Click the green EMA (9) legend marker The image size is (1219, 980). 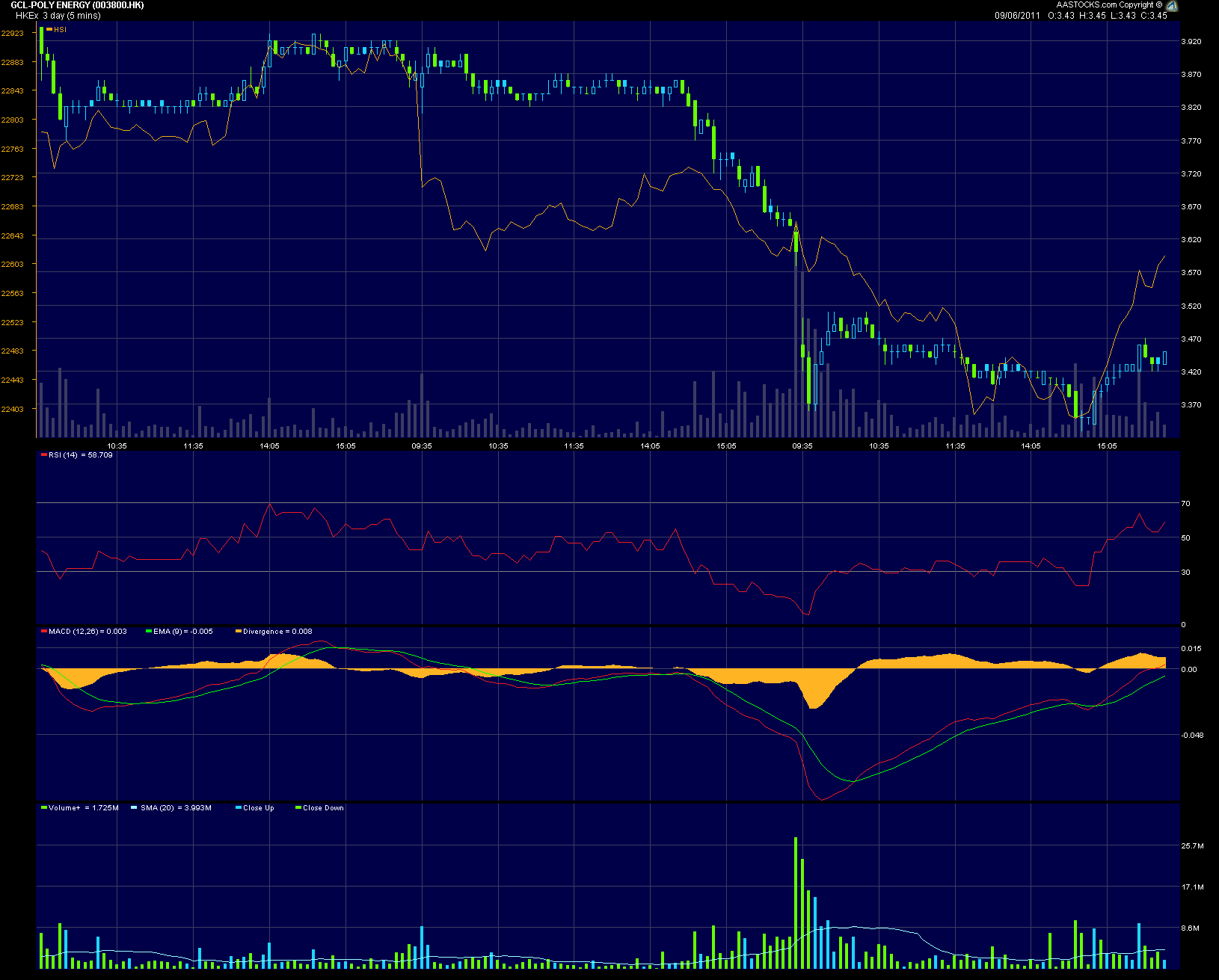[148, 631]
